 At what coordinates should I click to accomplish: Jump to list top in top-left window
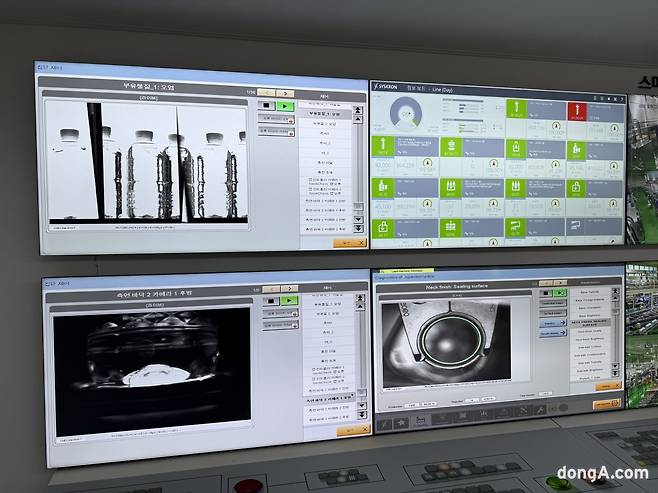pos(358,110)
